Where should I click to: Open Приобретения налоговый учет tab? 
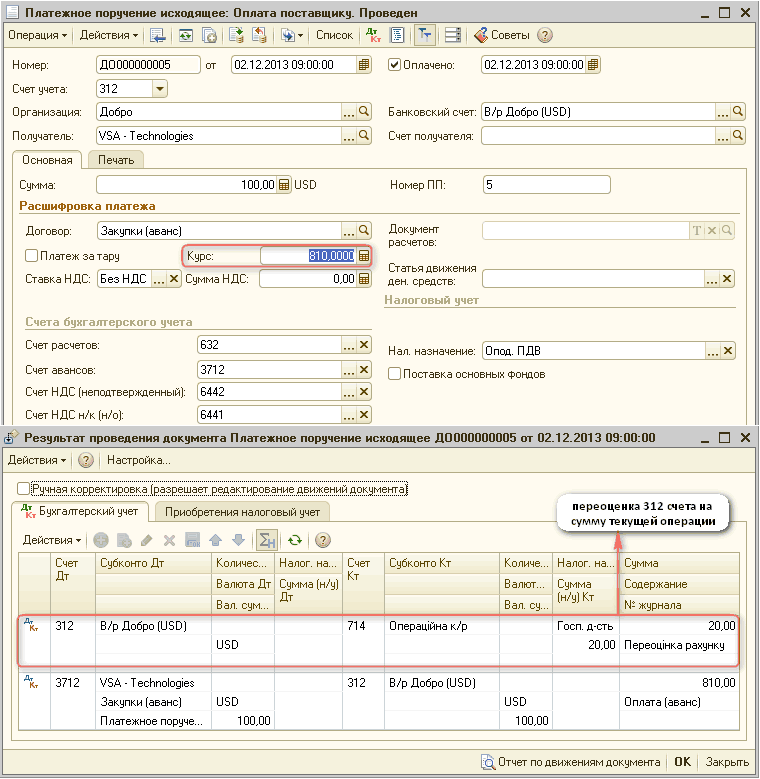242,512
